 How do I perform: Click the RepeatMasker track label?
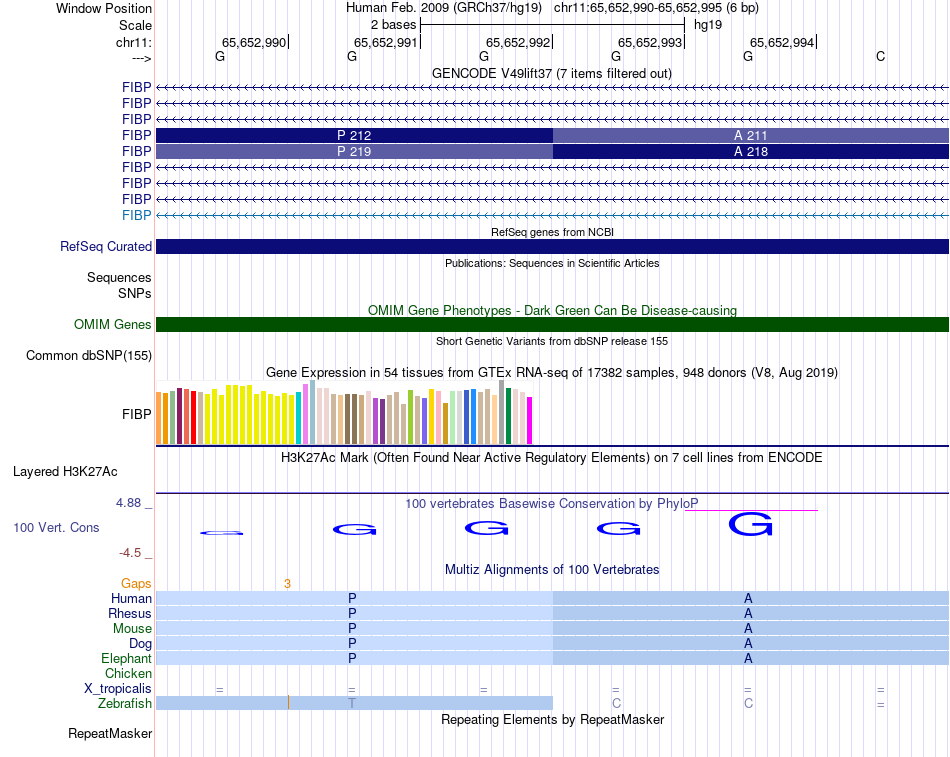pyautogui.click(x=110, y=734)
